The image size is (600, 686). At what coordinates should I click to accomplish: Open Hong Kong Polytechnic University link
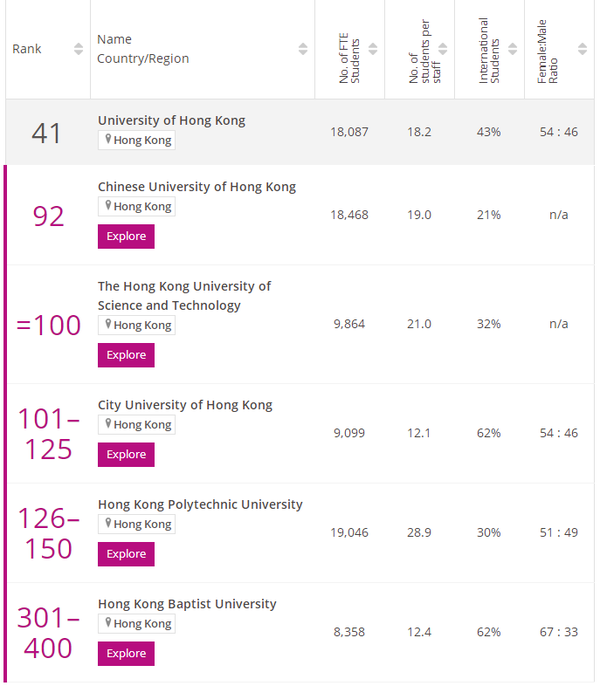pos(200,504)
